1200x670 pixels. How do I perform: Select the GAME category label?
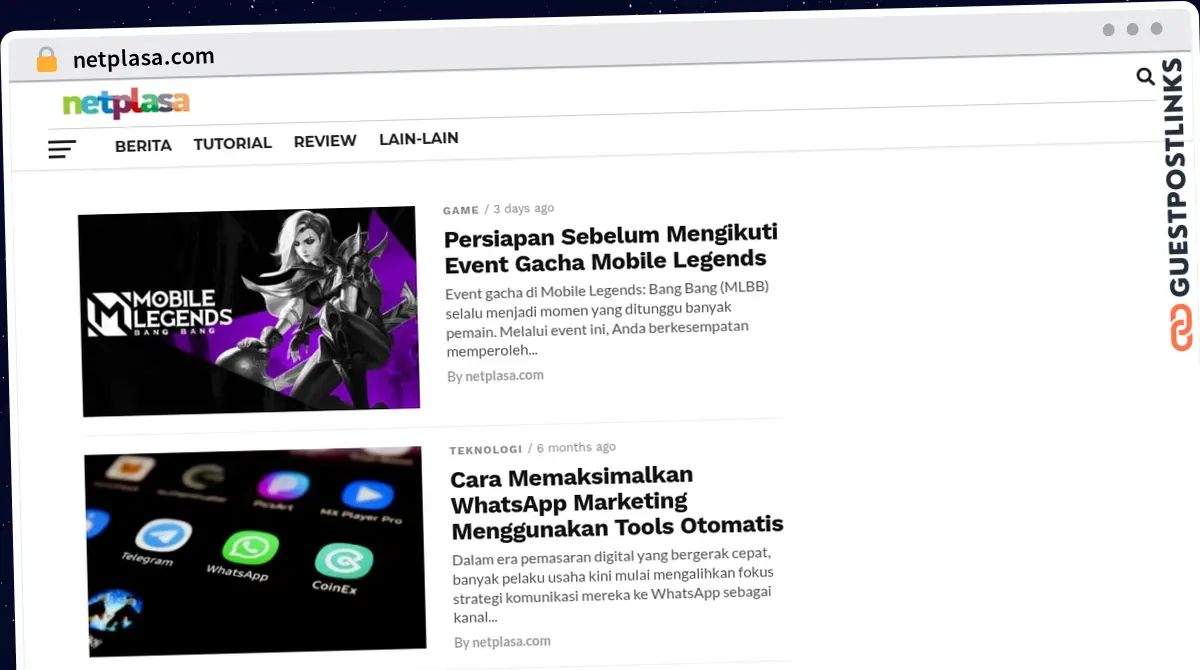pos(461,211)
